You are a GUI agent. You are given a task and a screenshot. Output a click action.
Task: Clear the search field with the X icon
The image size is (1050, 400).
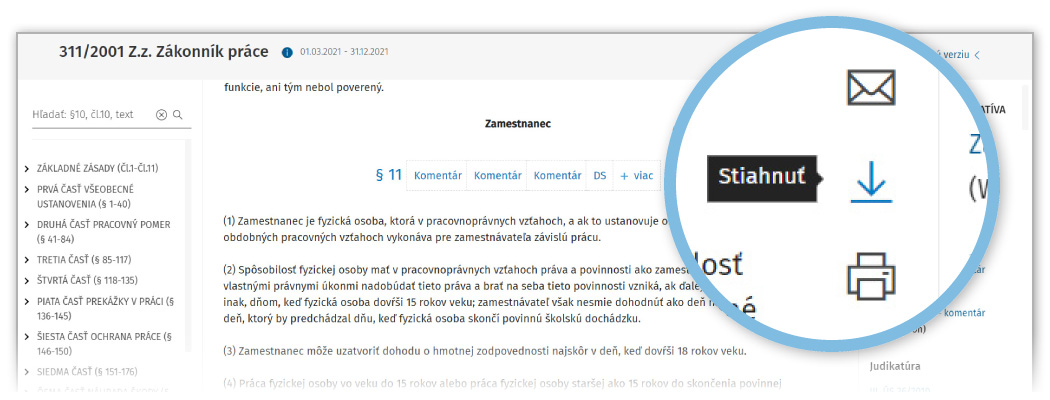(x=161, y=115)
